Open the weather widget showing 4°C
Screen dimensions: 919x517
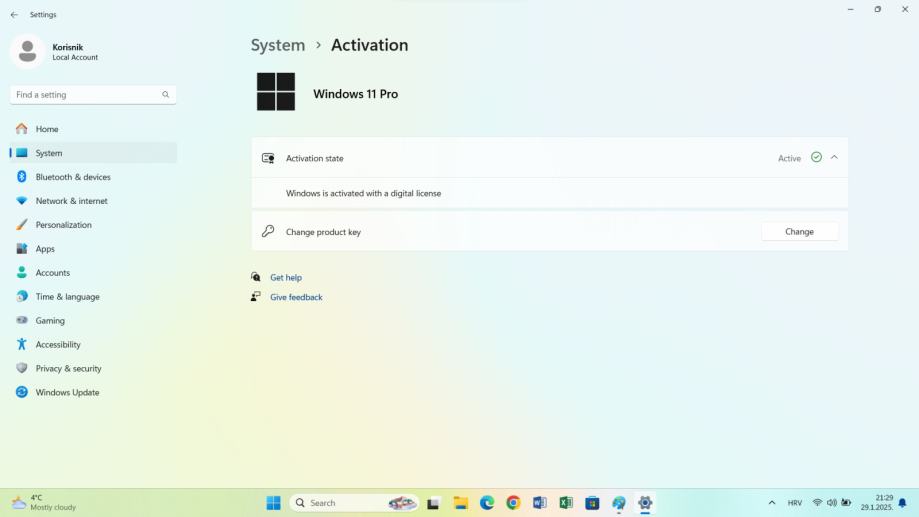pyautogui.click(x=44, y=503)
